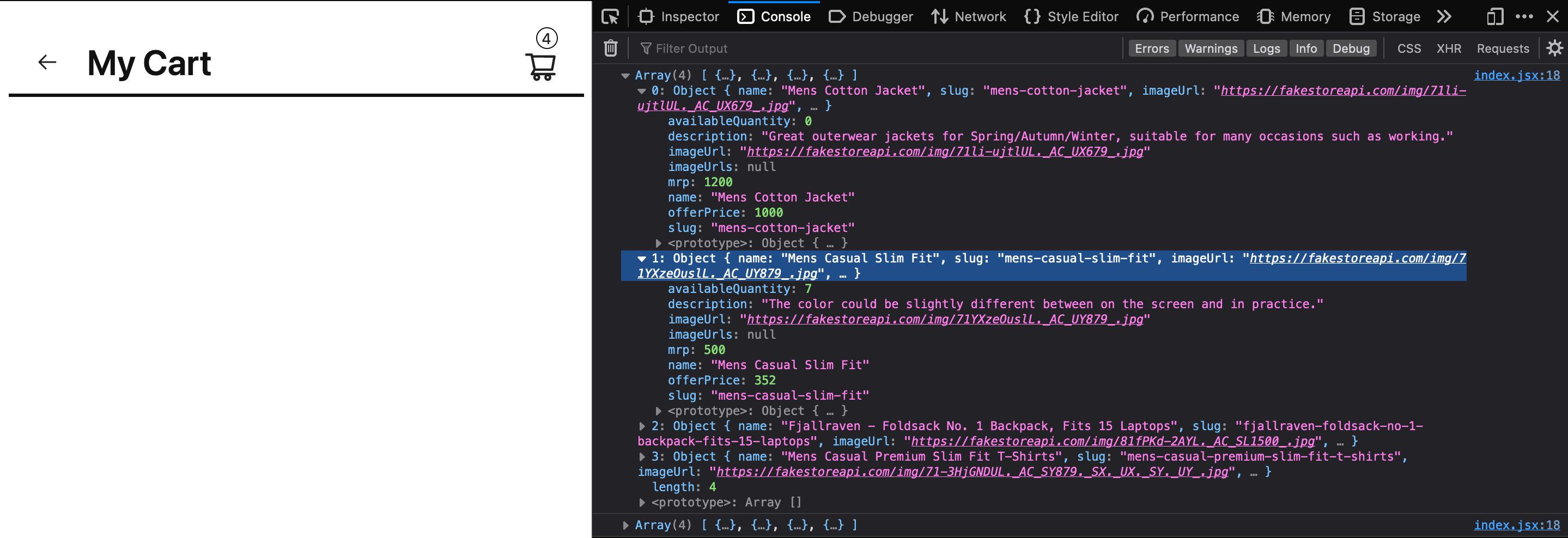
Task: Activate the element picker icon
Action: coord(610,16)
